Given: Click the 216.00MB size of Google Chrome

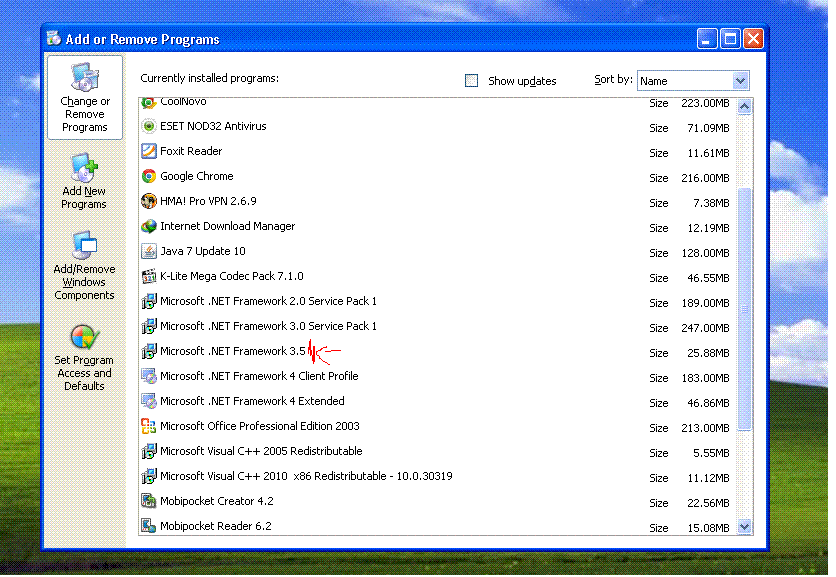Looking at the screenshot, I should (705, 178).
